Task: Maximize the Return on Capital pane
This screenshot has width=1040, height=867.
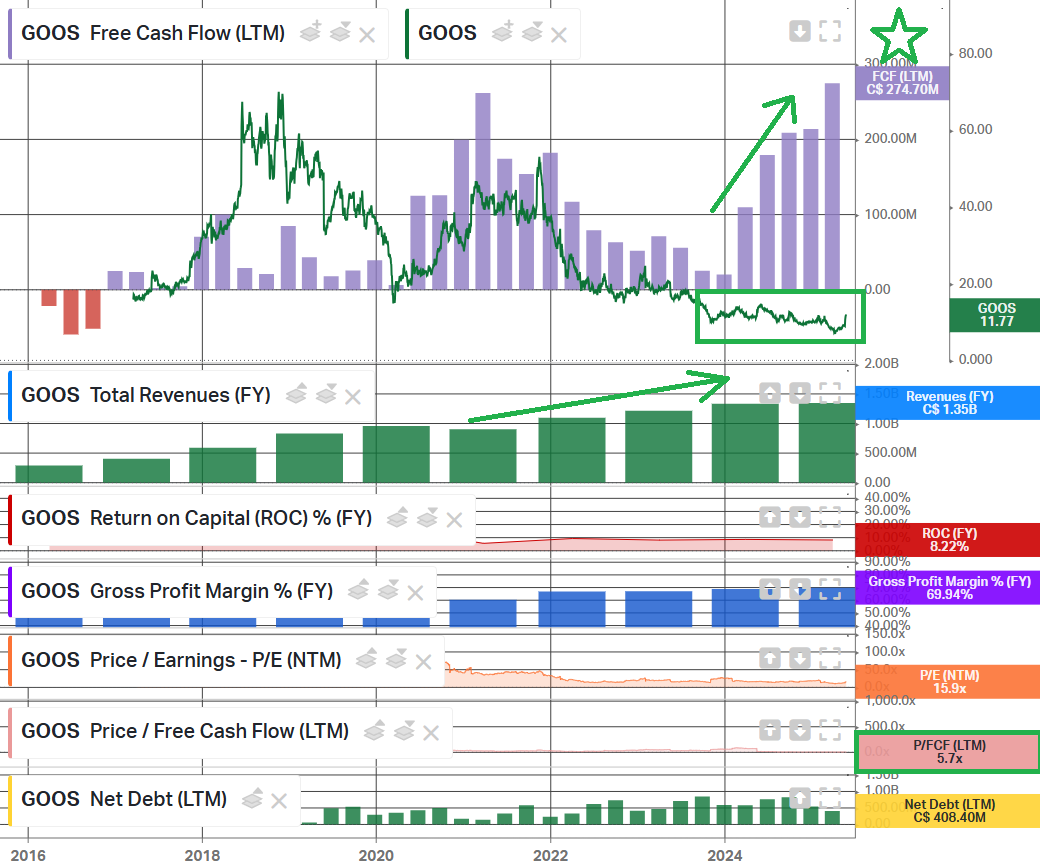Action: pyautogui.click(x=830, y=517)
